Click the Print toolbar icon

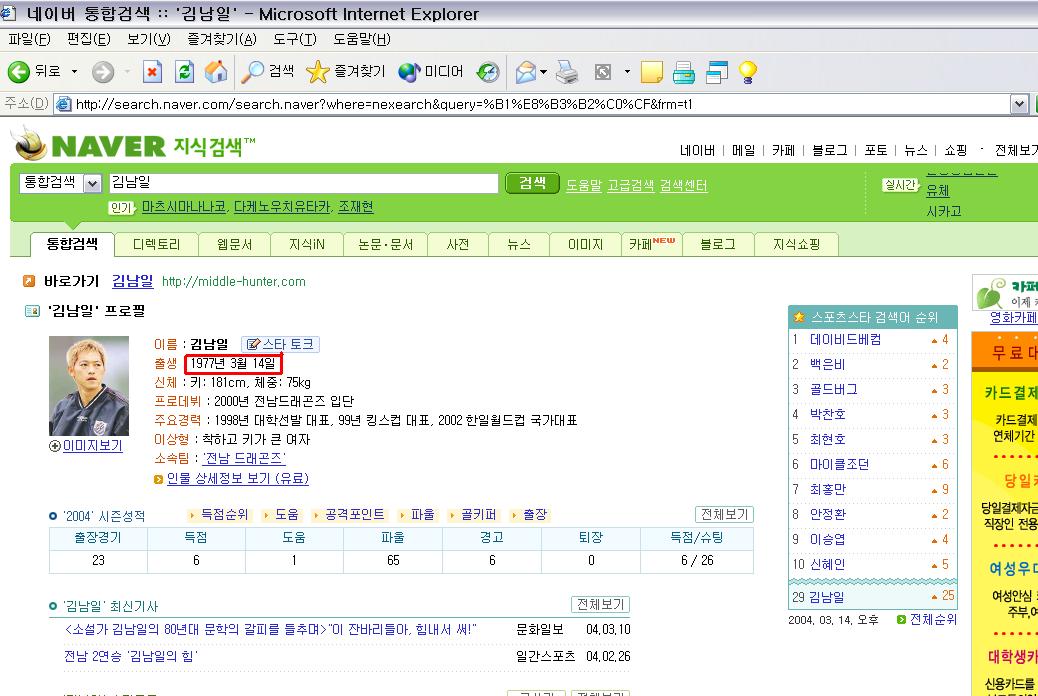[x=567, y=72]
